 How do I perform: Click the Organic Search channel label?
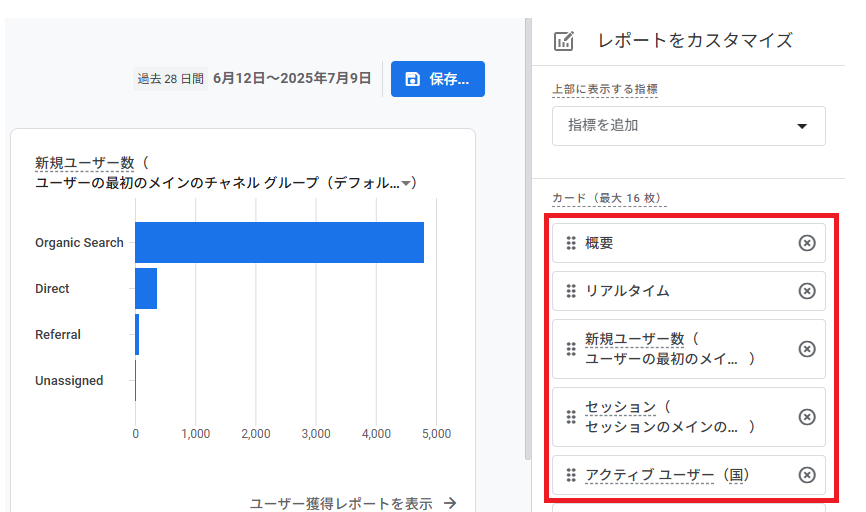[79, 243]
